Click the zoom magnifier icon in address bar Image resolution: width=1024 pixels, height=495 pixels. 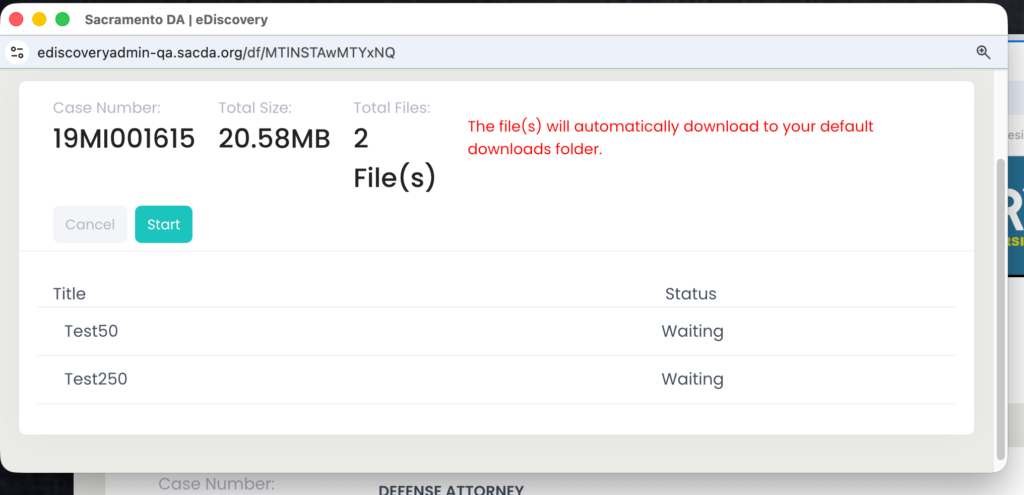[983, 52]
